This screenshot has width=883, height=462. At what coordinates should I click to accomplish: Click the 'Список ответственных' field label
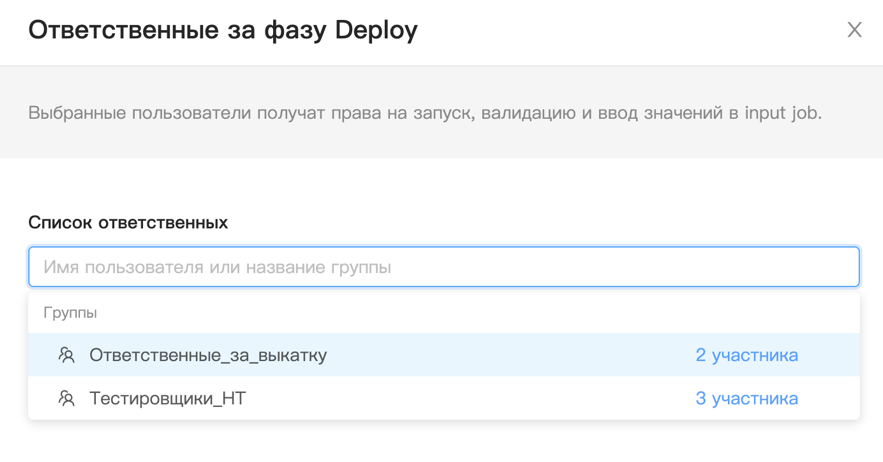[x=128, y=222]
